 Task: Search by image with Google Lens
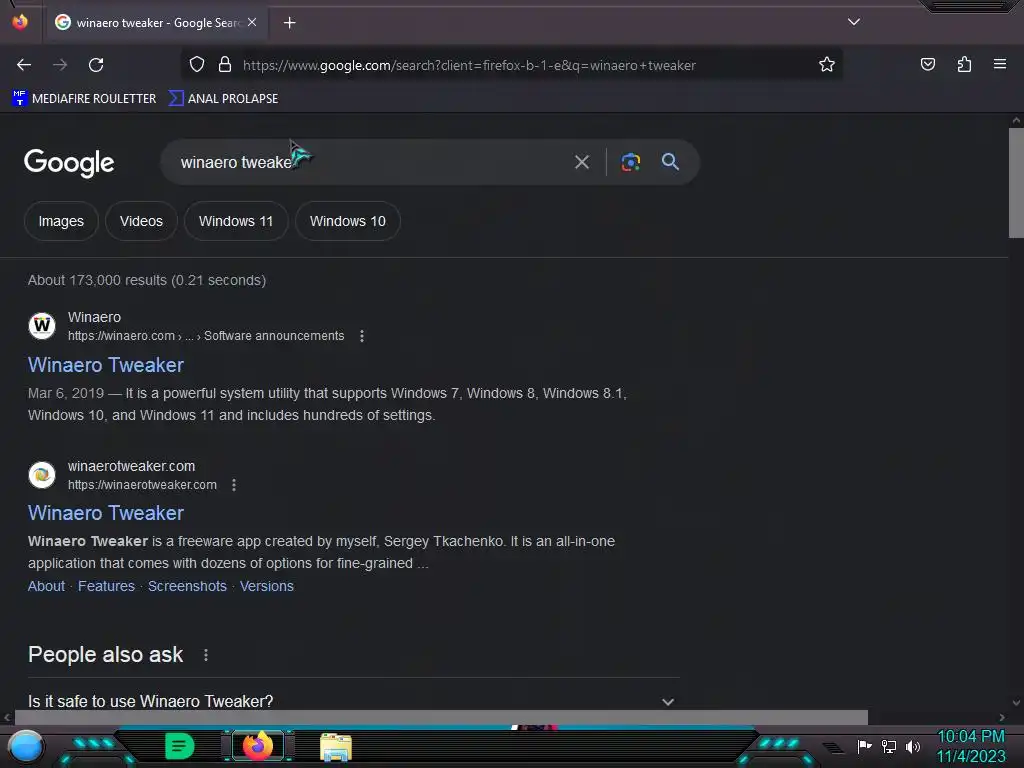click(630, 162)
